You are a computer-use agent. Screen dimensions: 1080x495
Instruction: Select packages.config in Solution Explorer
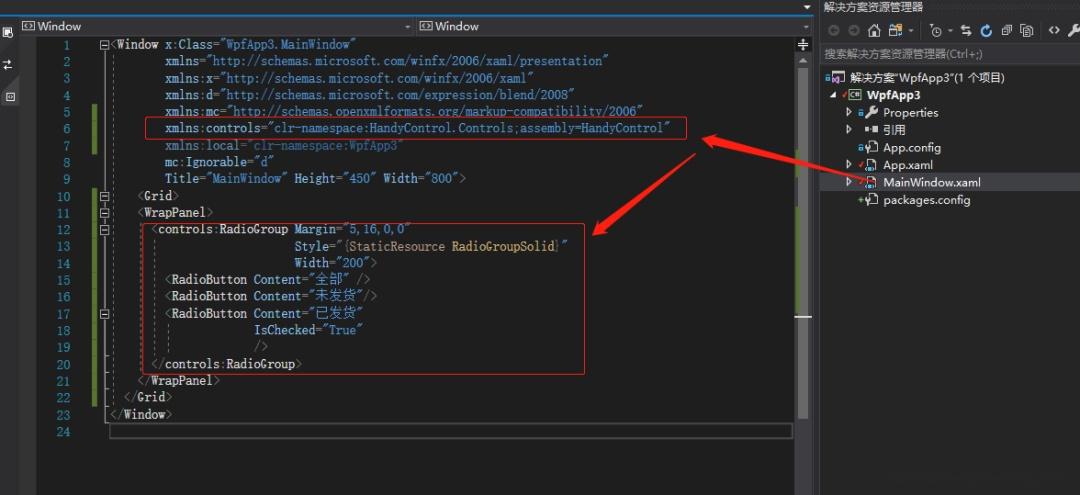click(926, 200)
